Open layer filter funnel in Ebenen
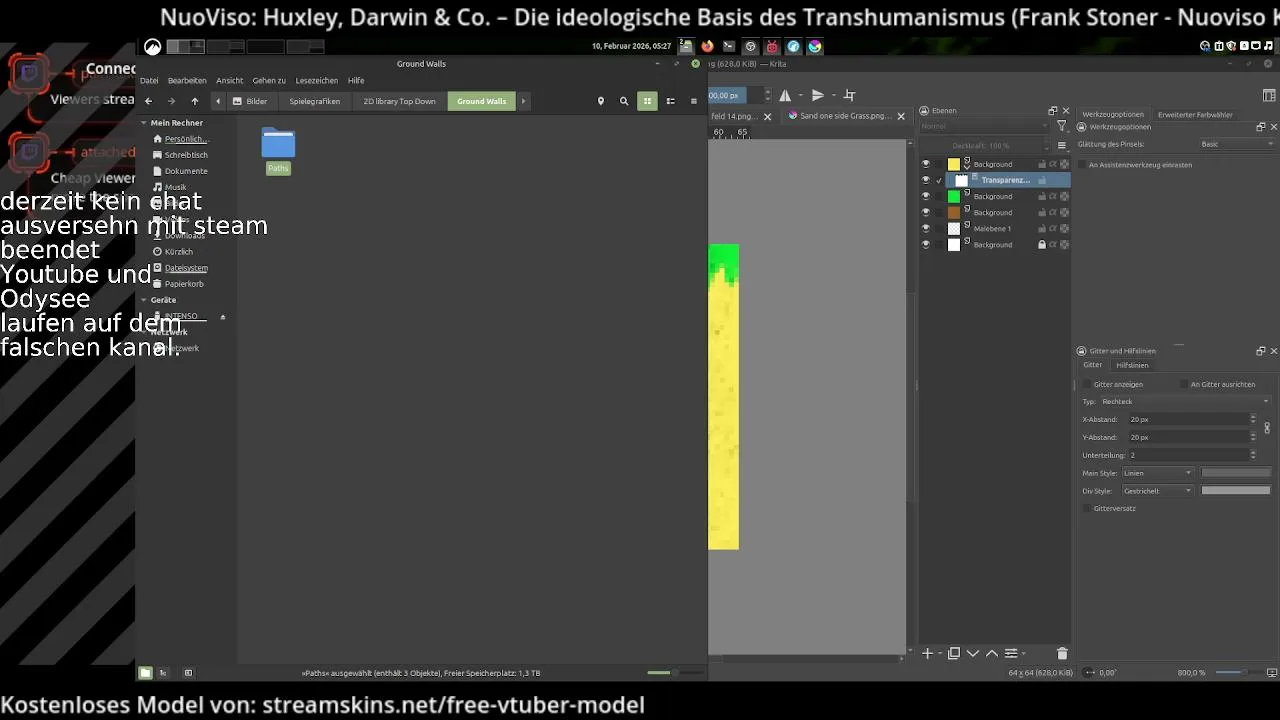 (x=1062, y=127)
